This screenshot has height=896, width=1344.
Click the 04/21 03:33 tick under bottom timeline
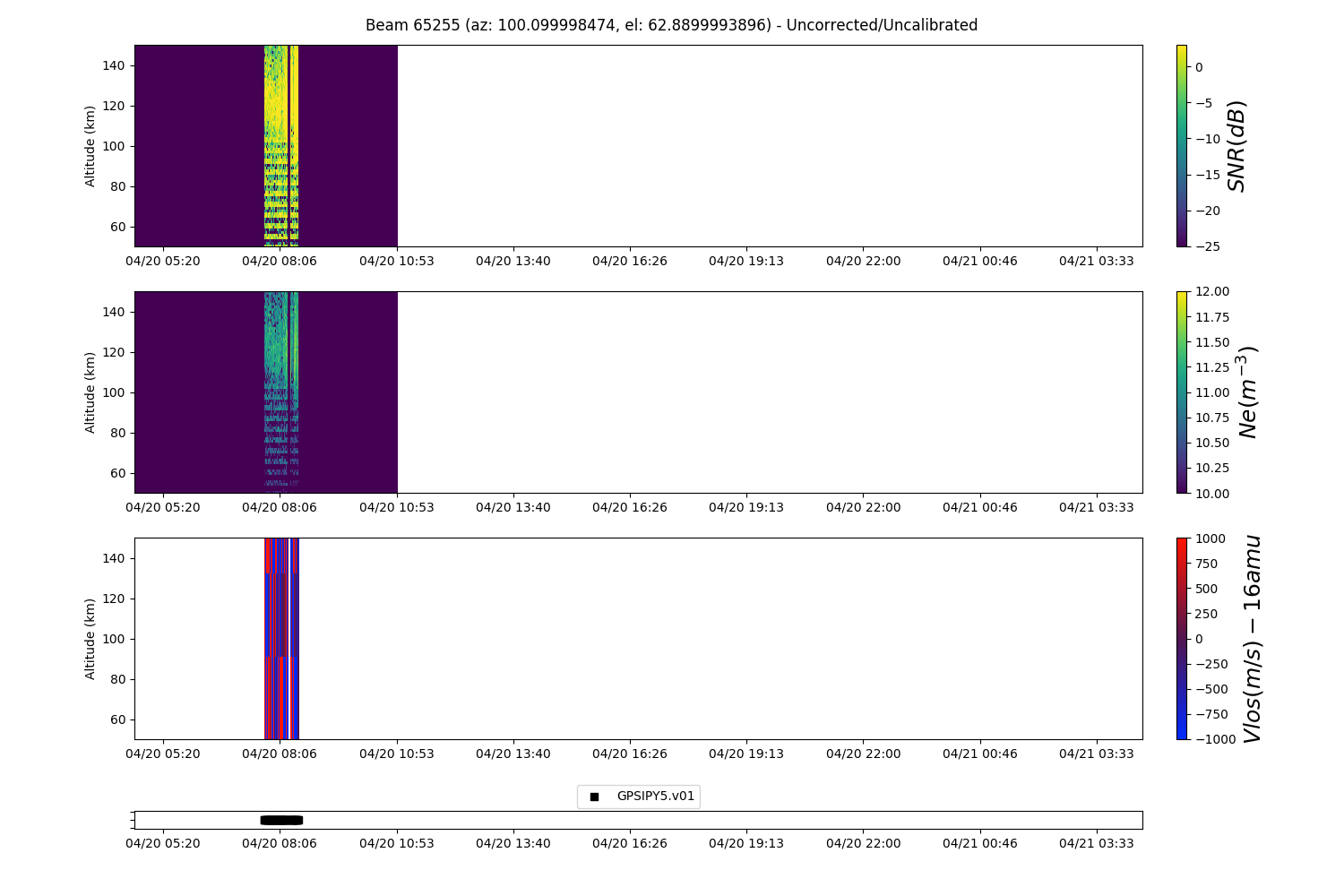[x=1096, y=843]
